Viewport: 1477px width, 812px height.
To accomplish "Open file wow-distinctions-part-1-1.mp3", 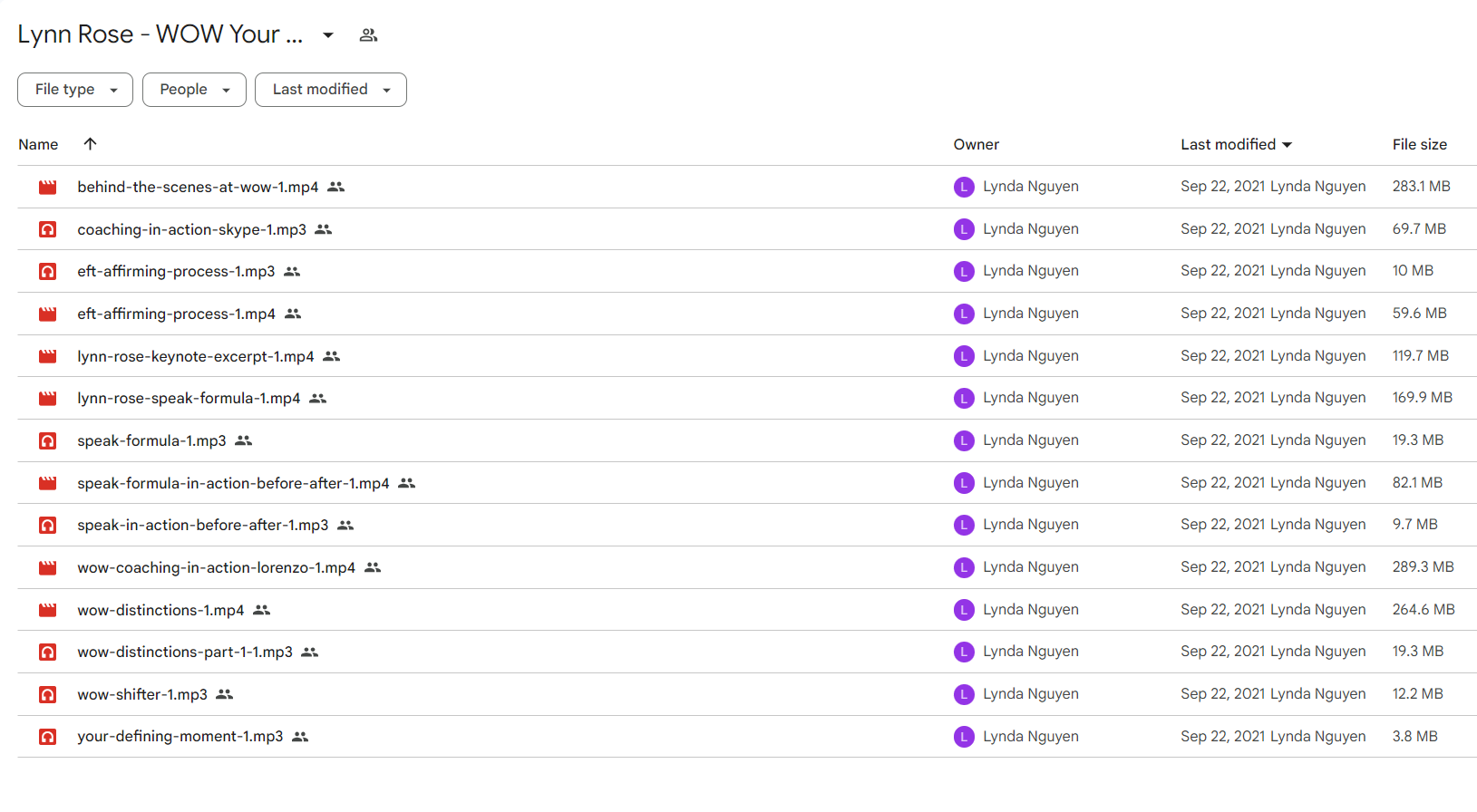I will (x=185, y=652).
